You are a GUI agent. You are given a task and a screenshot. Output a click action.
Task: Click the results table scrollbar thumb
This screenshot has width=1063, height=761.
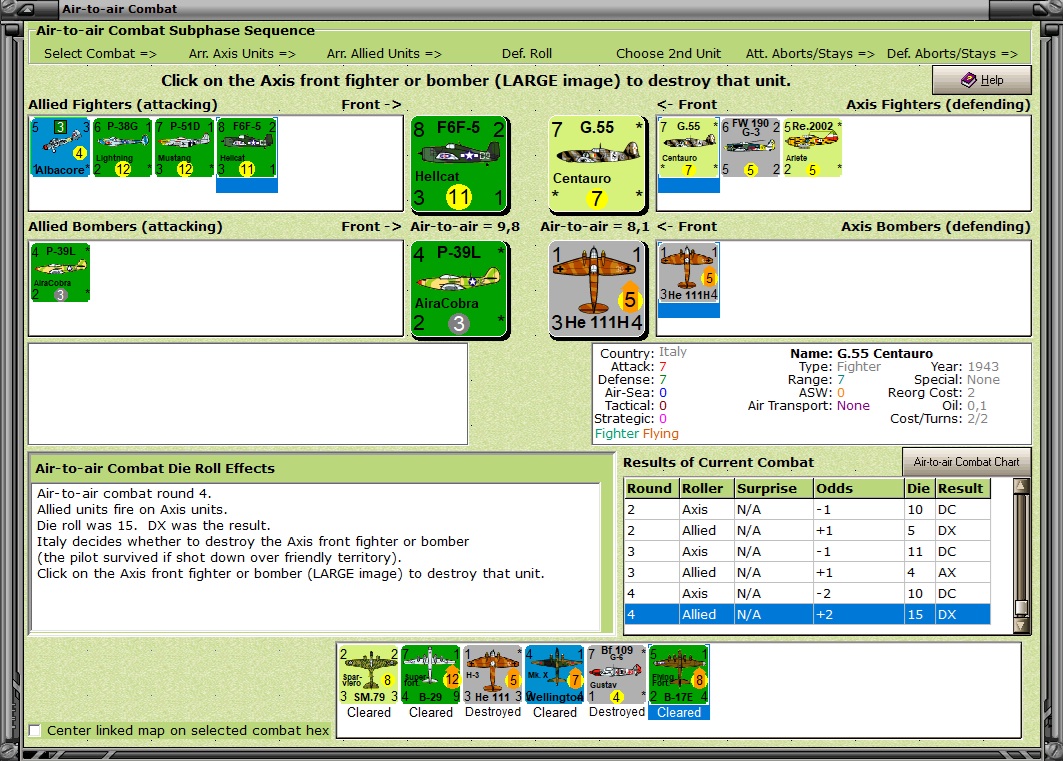1021,607
